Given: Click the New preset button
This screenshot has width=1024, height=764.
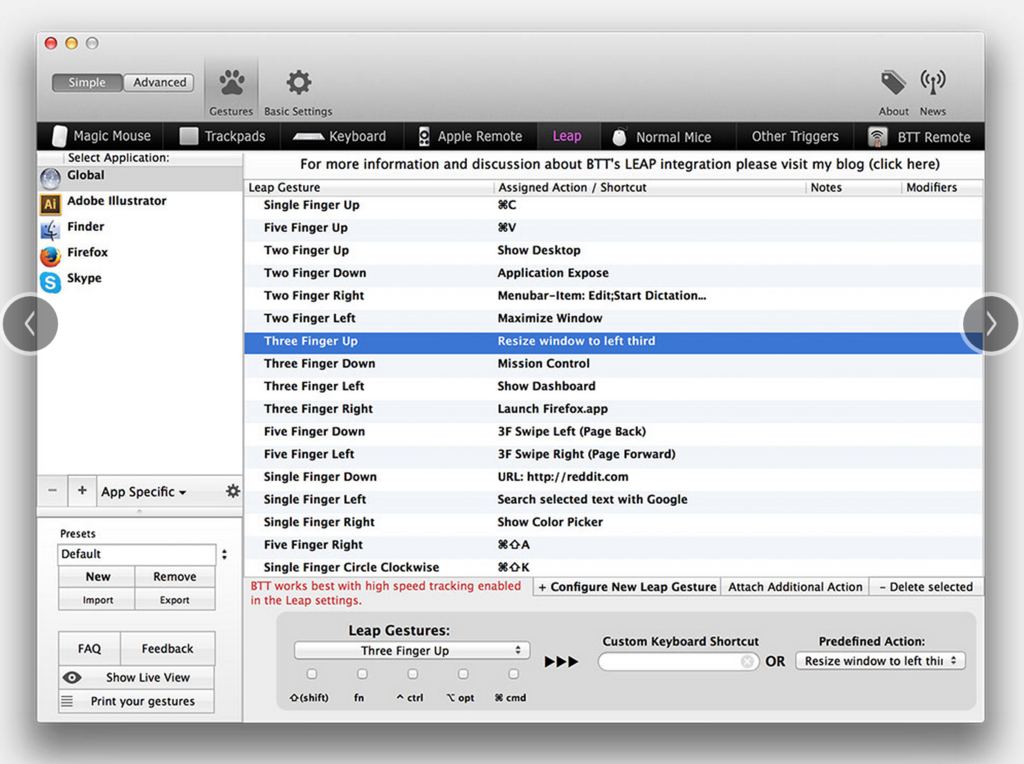Looking at the screenshot, I should (x=97, y=577).
